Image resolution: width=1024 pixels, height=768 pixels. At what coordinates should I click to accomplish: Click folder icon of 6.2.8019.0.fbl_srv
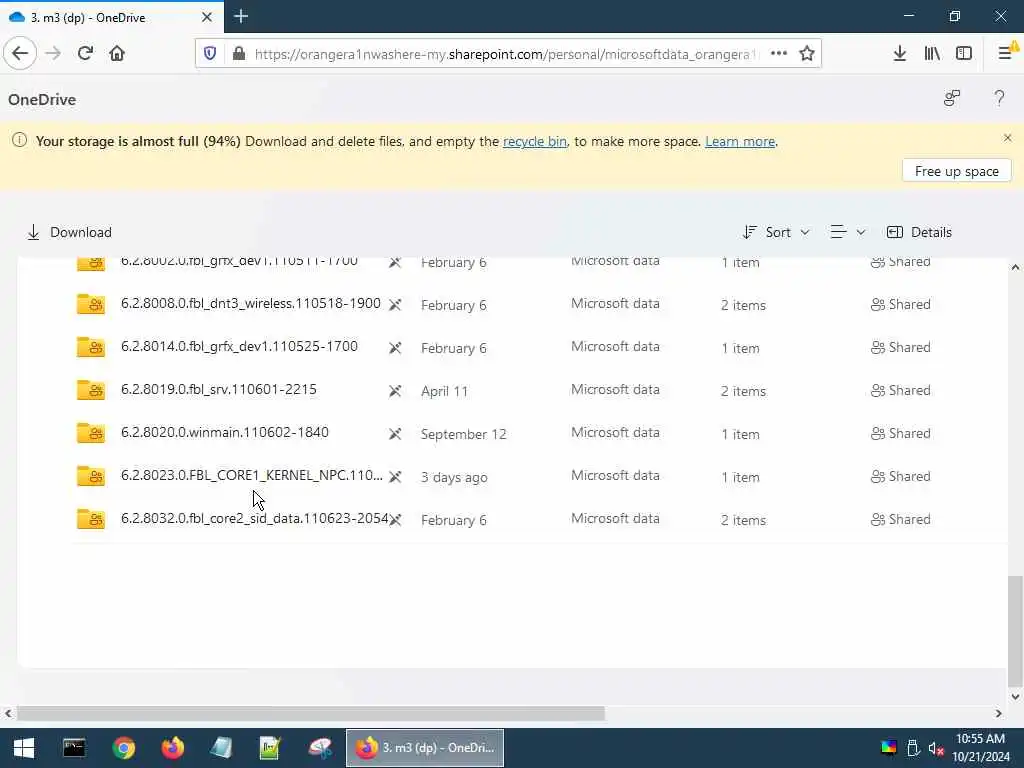[91, 390]
